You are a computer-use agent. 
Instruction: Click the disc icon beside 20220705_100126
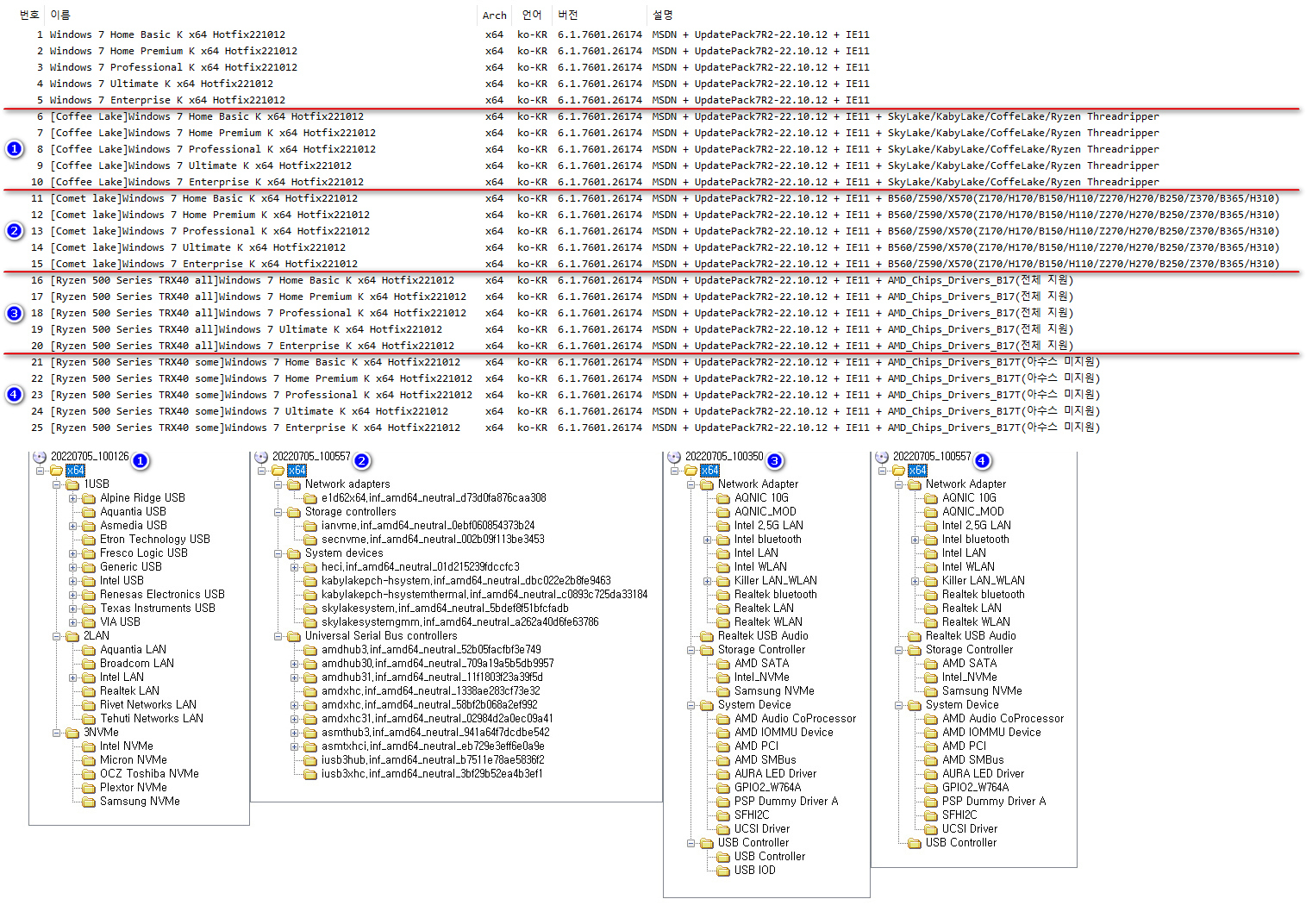point(40,457)
